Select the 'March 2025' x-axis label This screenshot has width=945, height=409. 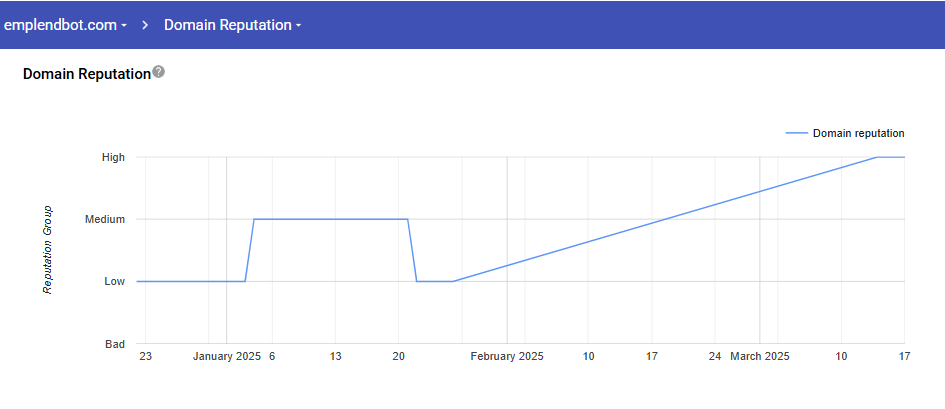pos(759,357)
